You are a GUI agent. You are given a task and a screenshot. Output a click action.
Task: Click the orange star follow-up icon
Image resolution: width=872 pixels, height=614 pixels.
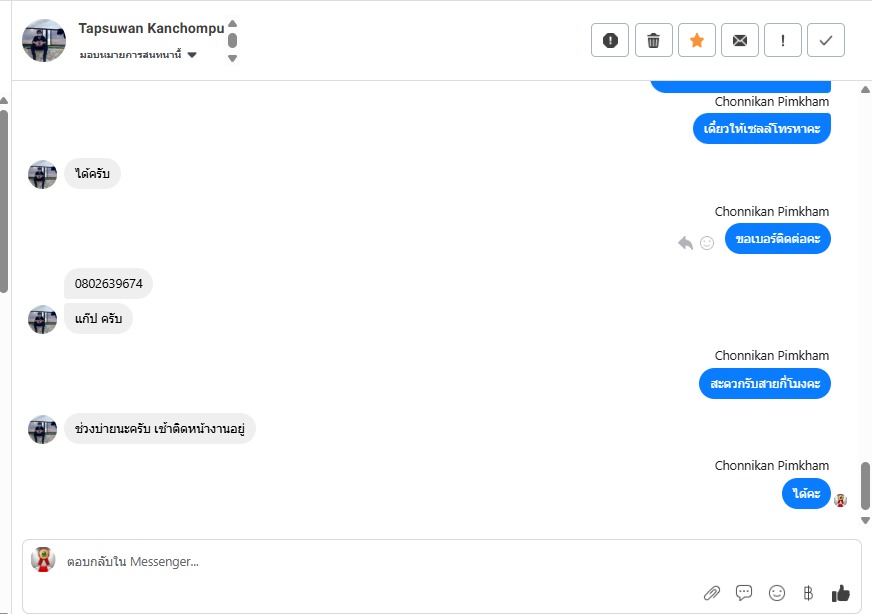point(697,40)
